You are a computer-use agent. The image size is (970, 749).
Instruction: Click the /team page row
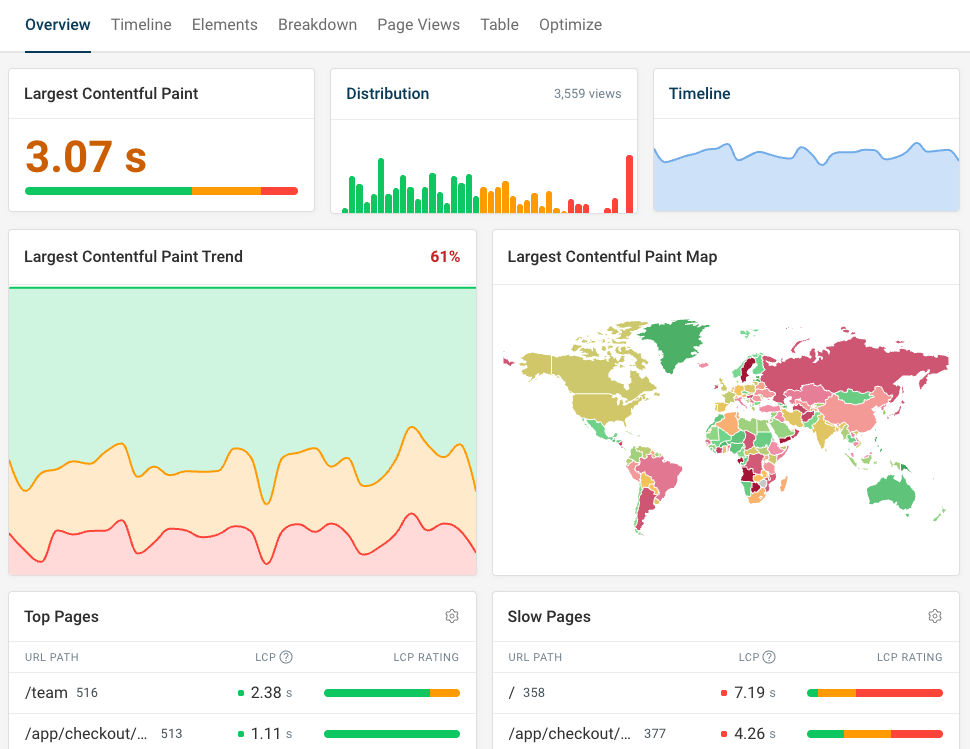point(242,693)
